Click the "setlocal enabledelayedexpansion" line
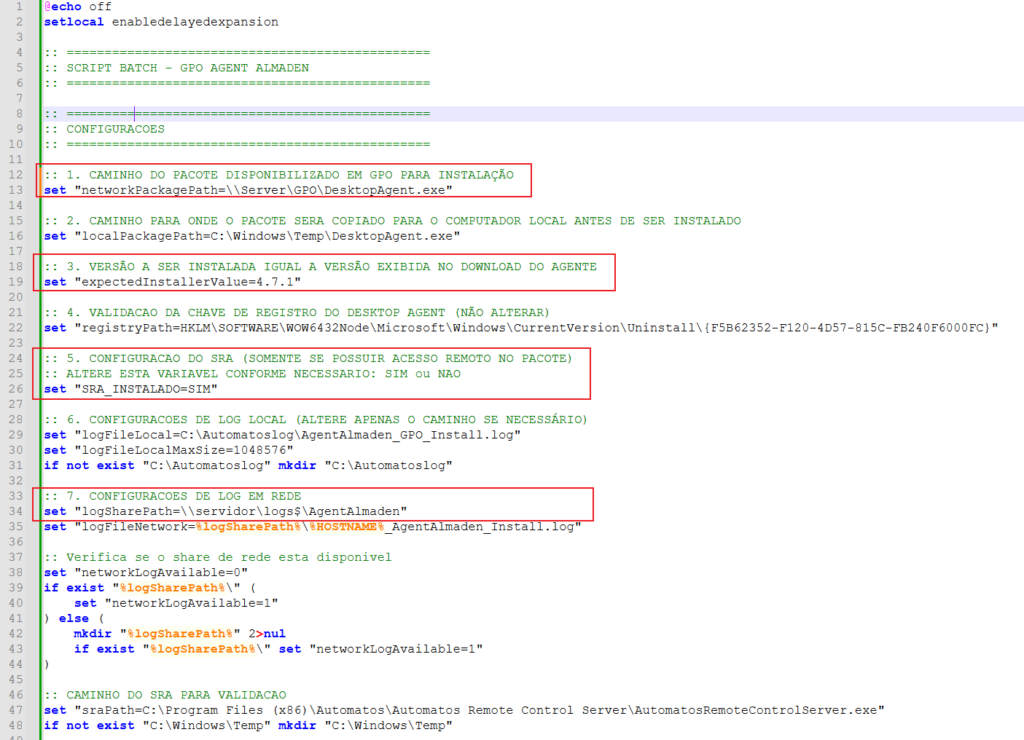This screenshot has height=740, width=1024. [161, 22]
